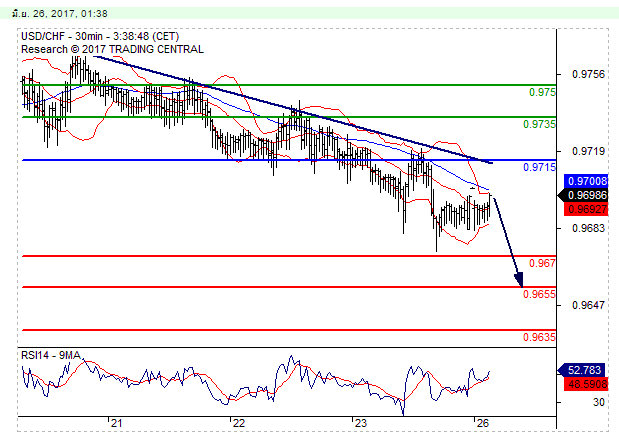Click the blue 52.783 RSI value tag
Image resolution: width=619 pixels, height=440 pixels.
[580, 370]
